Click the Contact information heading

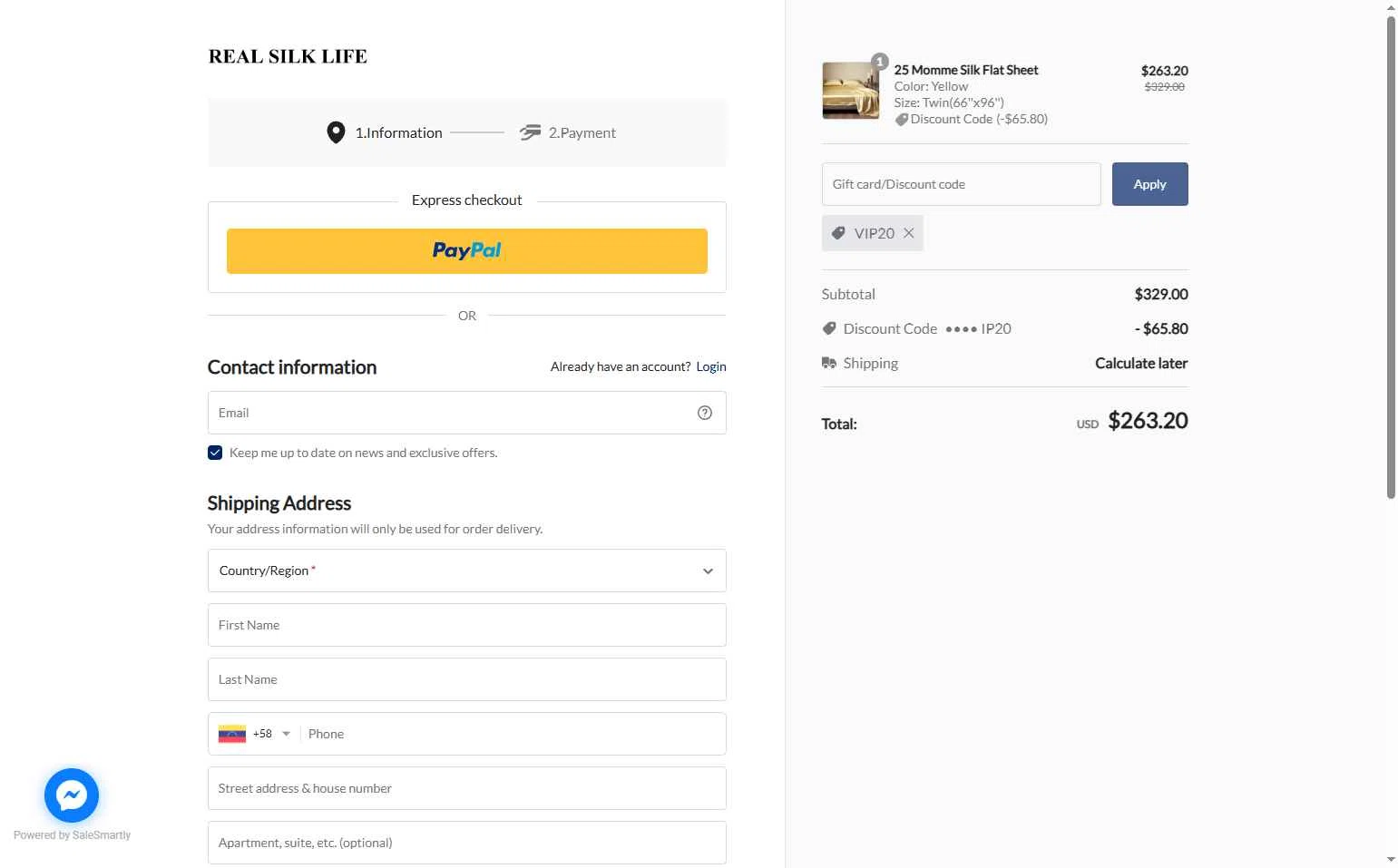click(292, 367)
